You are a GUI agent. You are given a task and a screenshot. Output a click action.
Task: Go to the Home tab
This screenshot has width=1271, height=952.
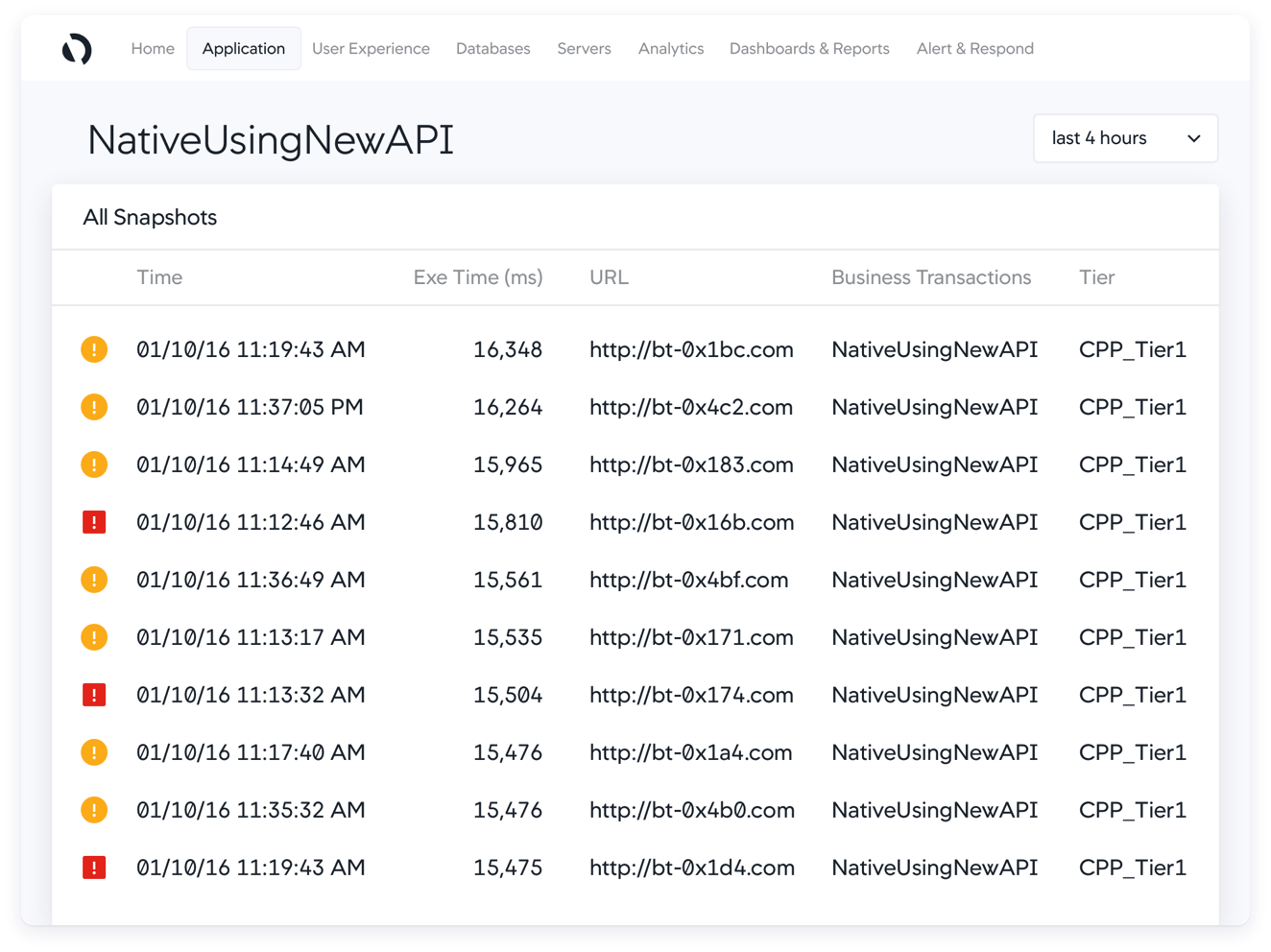(153, 49)
